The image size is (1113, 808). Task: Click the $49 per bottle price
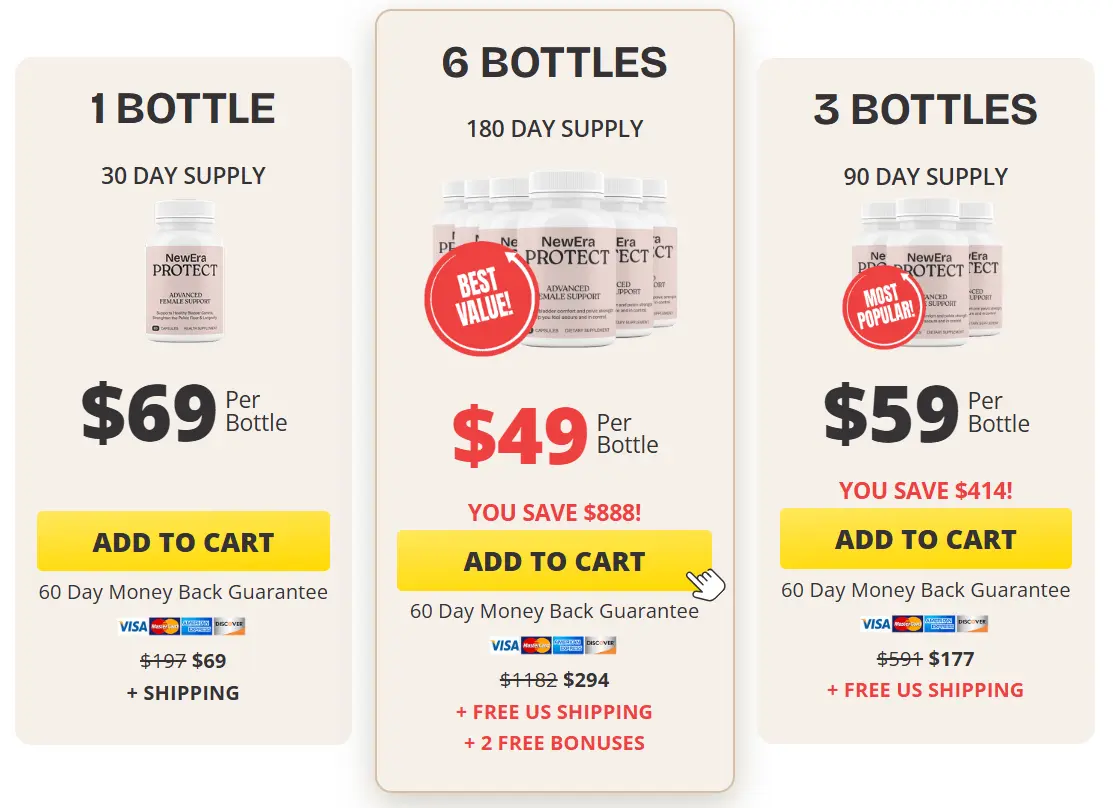coord(520,436)
